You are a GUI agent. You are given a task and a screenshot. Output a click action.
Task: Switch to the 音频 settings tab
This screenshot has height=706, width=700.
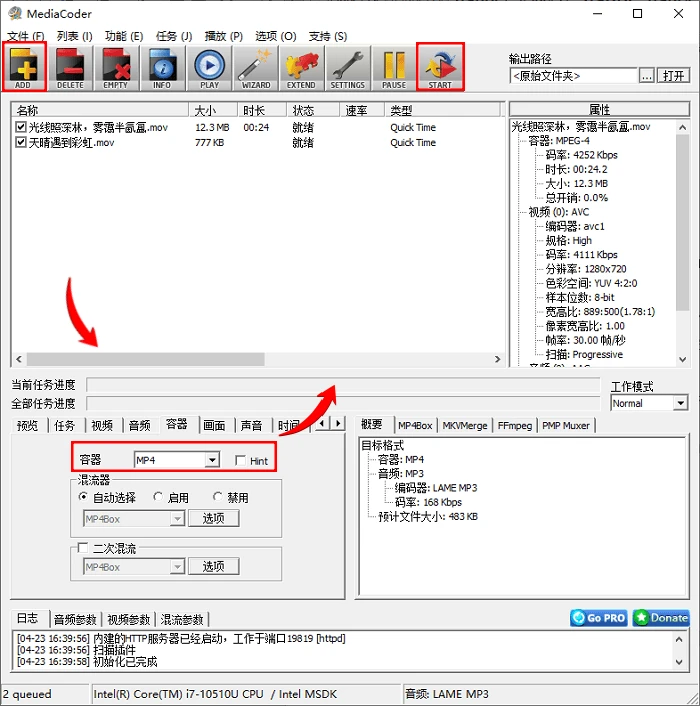(x=140, y=425)
